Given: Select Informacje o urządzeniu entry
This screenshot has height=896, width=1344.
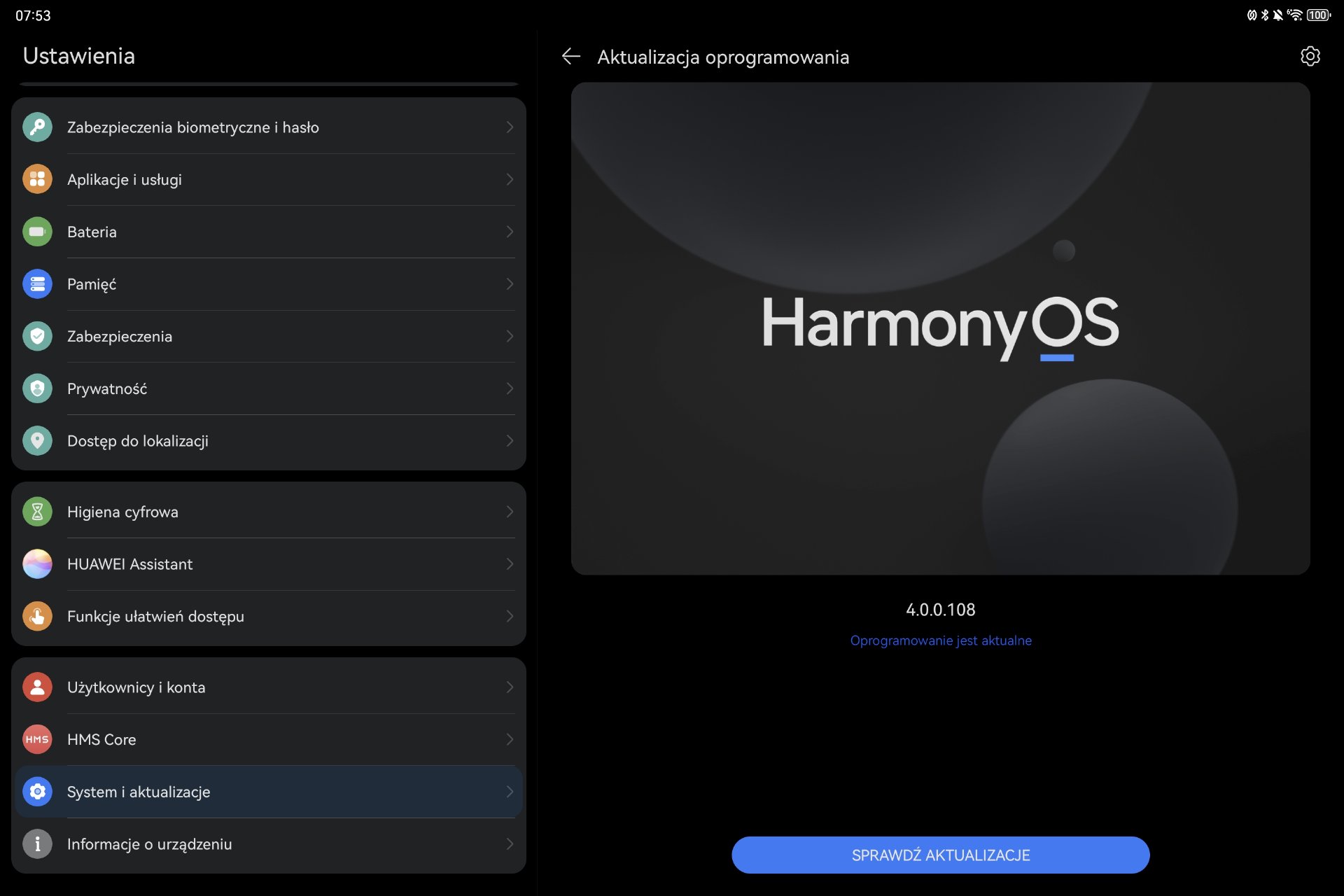Looking at the screenshot, I should pyautogui.click(x=269, y=844).
